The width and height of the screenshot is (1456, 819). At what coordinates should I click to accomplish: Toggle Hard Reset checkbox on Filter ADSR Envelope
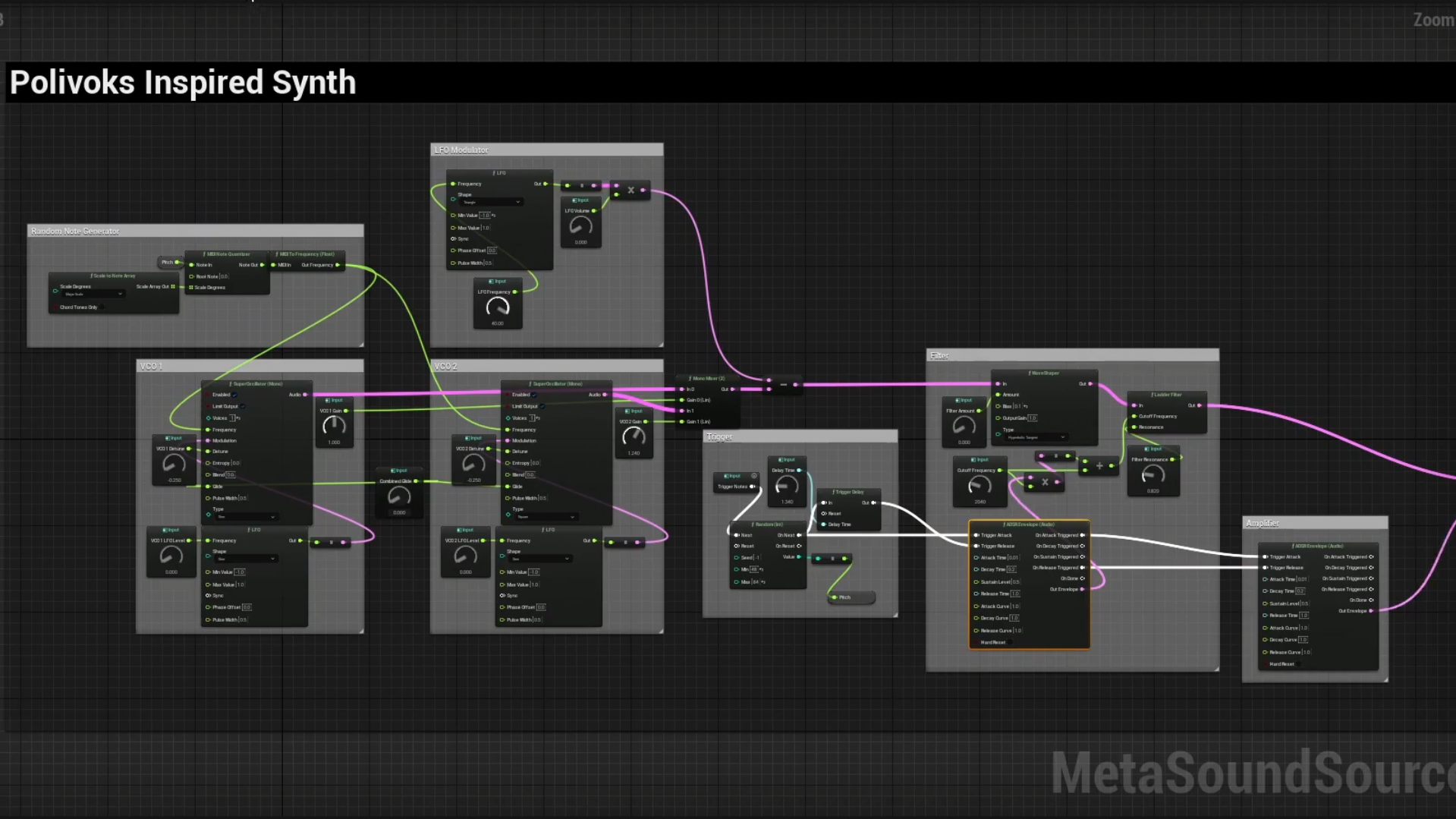point(1011,642)
